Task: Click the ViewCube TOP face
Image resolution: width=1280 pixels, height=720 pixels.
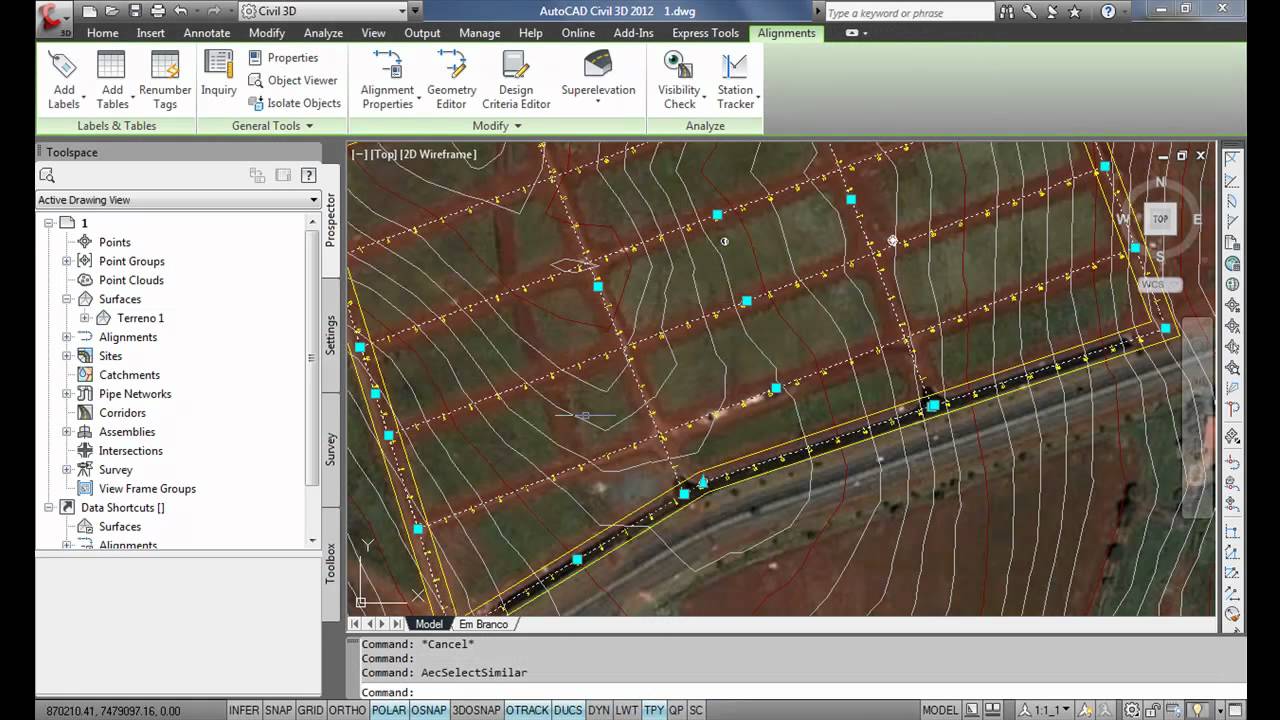Action: click(1160, 219)
